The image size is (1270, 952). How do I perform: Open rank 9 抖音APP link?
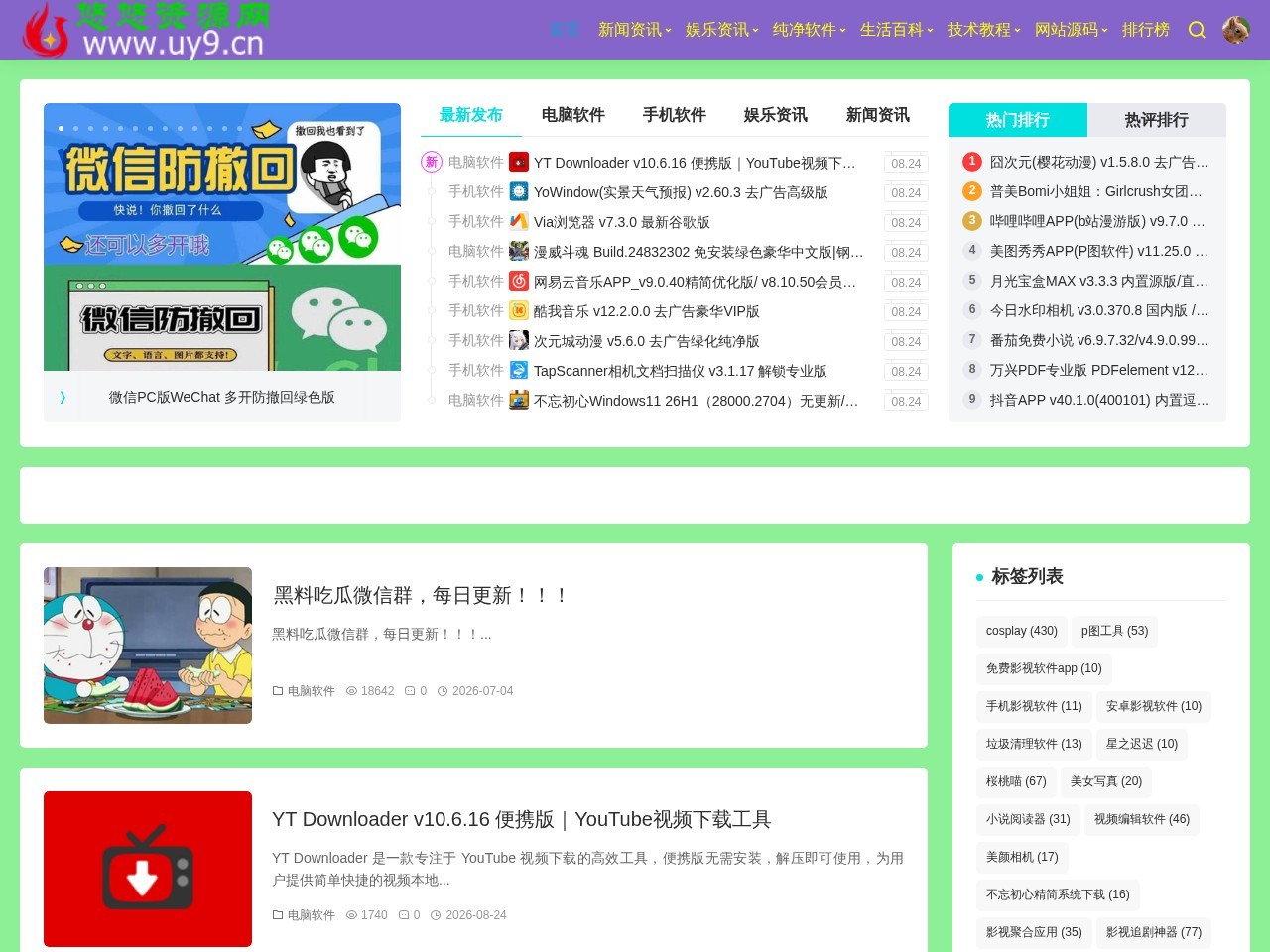[1099, 400]
